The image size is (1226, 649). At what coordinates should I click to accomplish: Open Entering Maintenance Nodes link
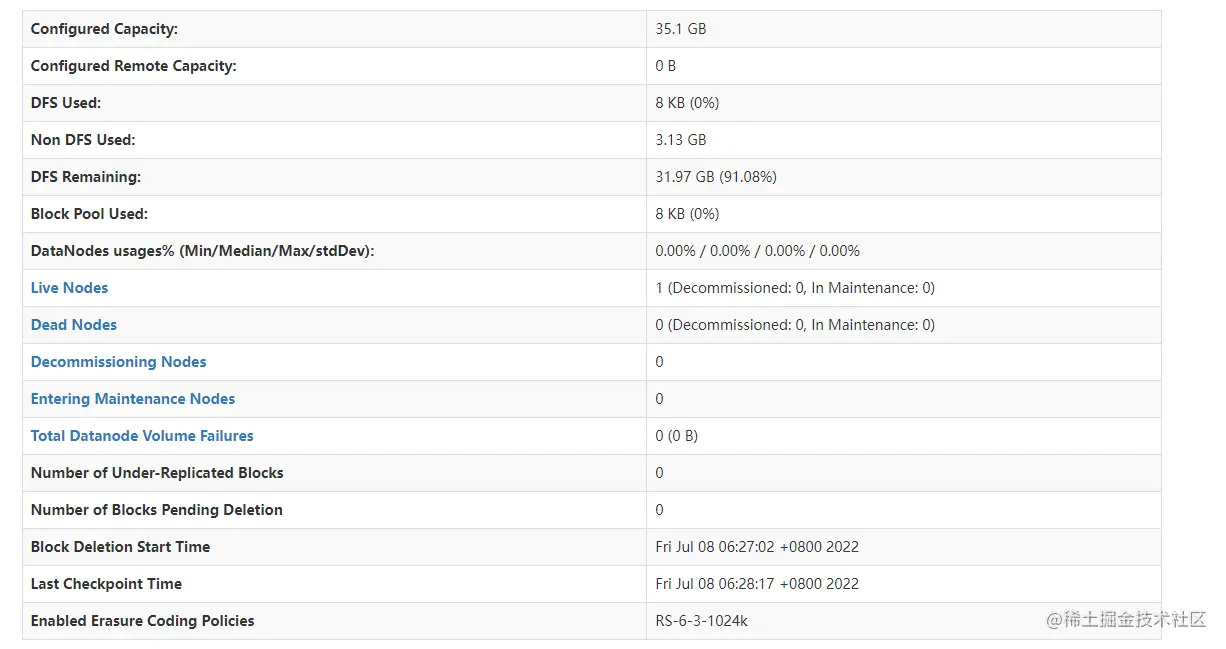133,399
